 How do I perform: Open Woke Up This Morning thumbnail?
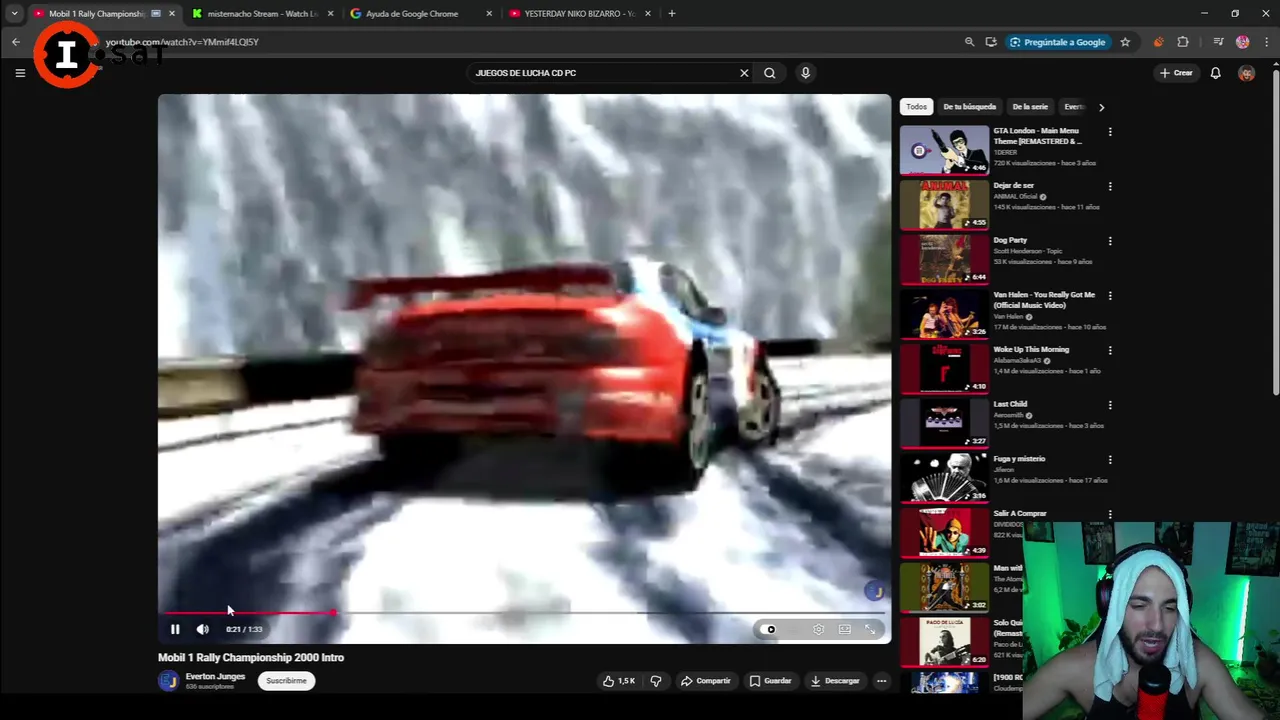(944, 368)
